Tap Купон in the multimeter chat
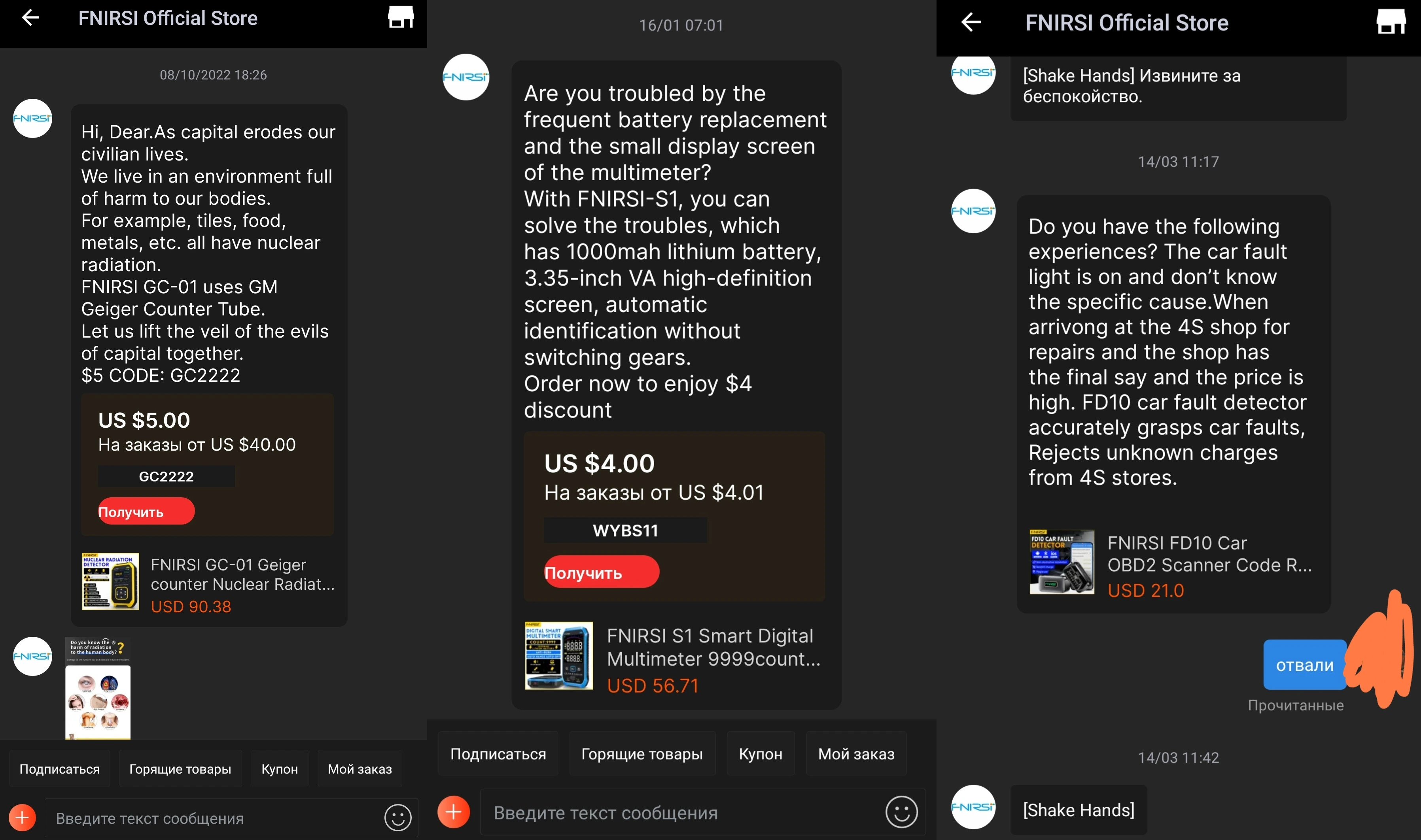The image size is (1421, 840). [x=761, y=753]
